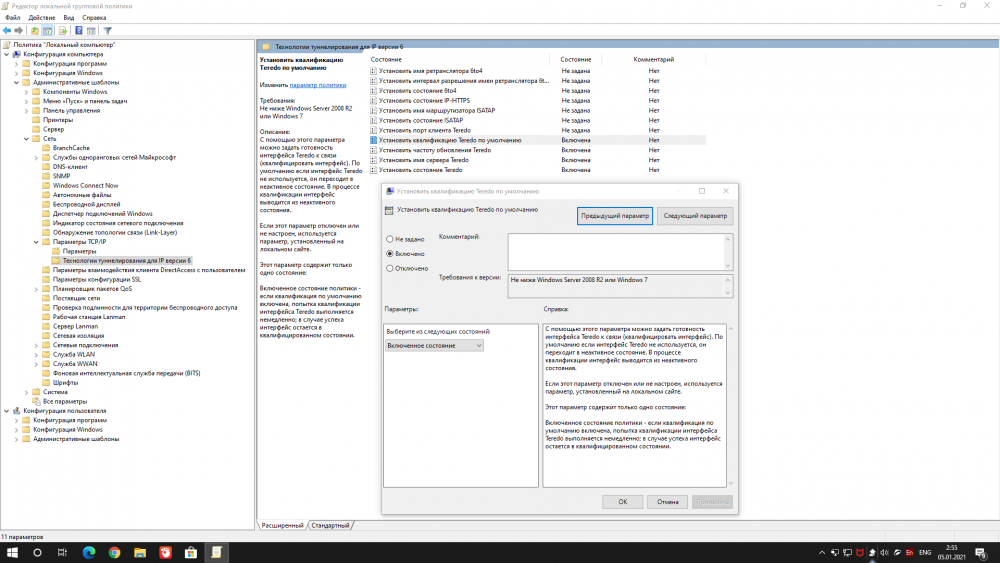Switch to the 'Стандартный' tab

coord(330,525)
